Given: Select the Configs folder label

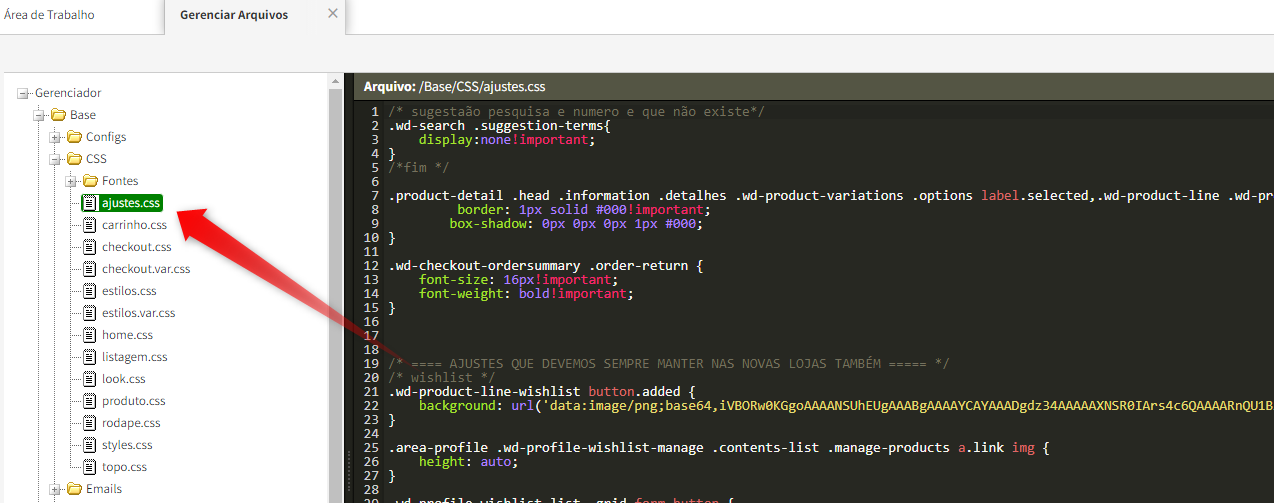Looking at the screenshot, I should click(x=106, y=137).
